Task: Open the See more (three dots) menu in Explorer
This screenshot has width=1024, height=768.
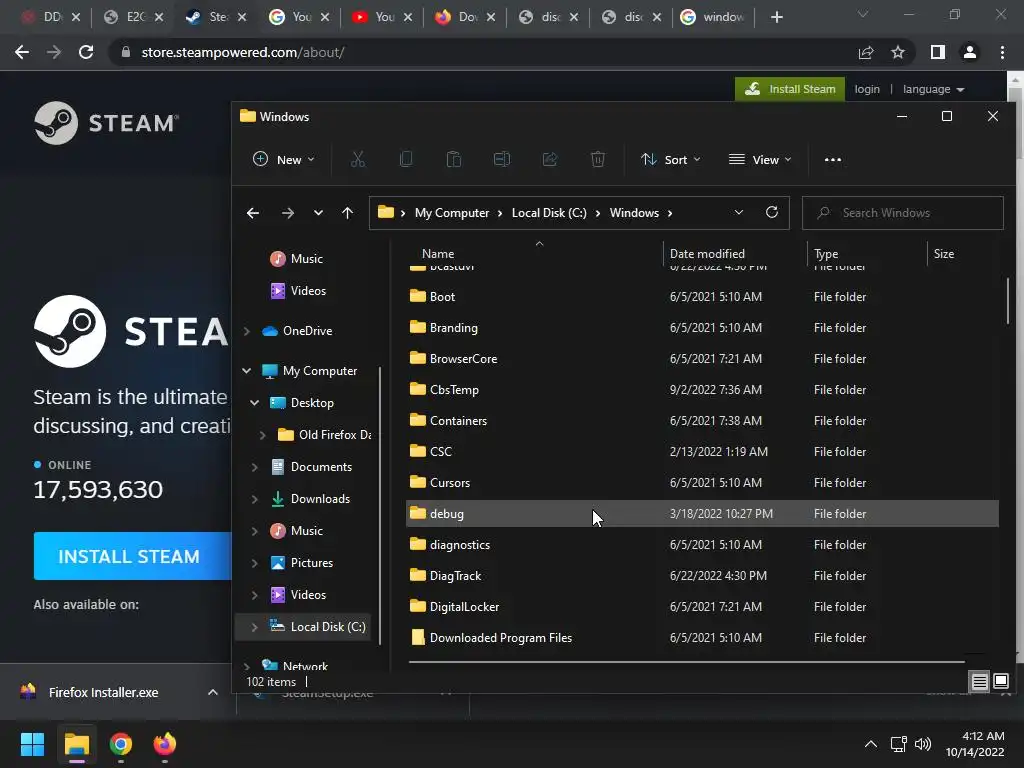Action: [x=833, y=159]
